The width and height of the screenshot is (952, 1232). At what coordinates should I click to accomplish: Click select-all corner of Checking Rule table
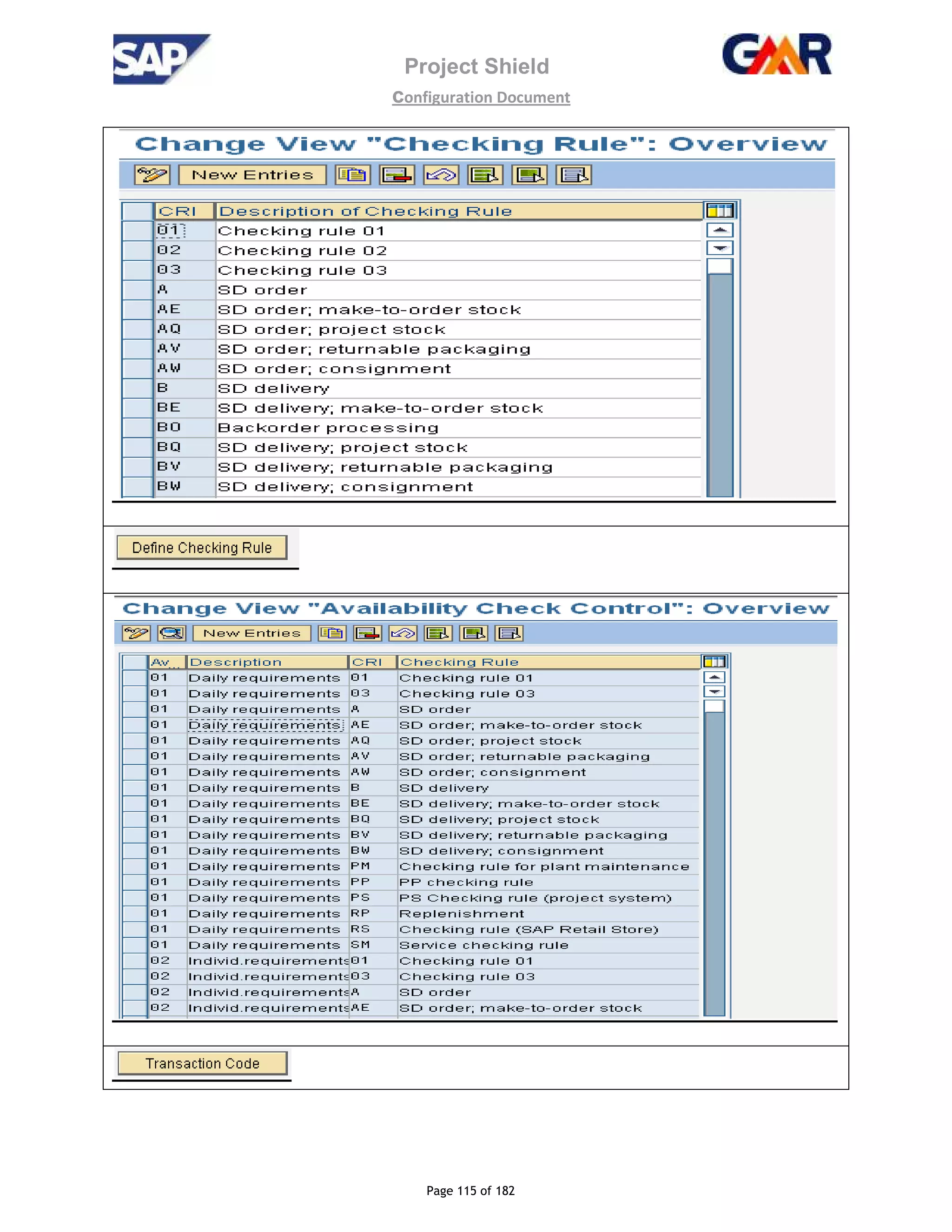[x=138, y=211]
